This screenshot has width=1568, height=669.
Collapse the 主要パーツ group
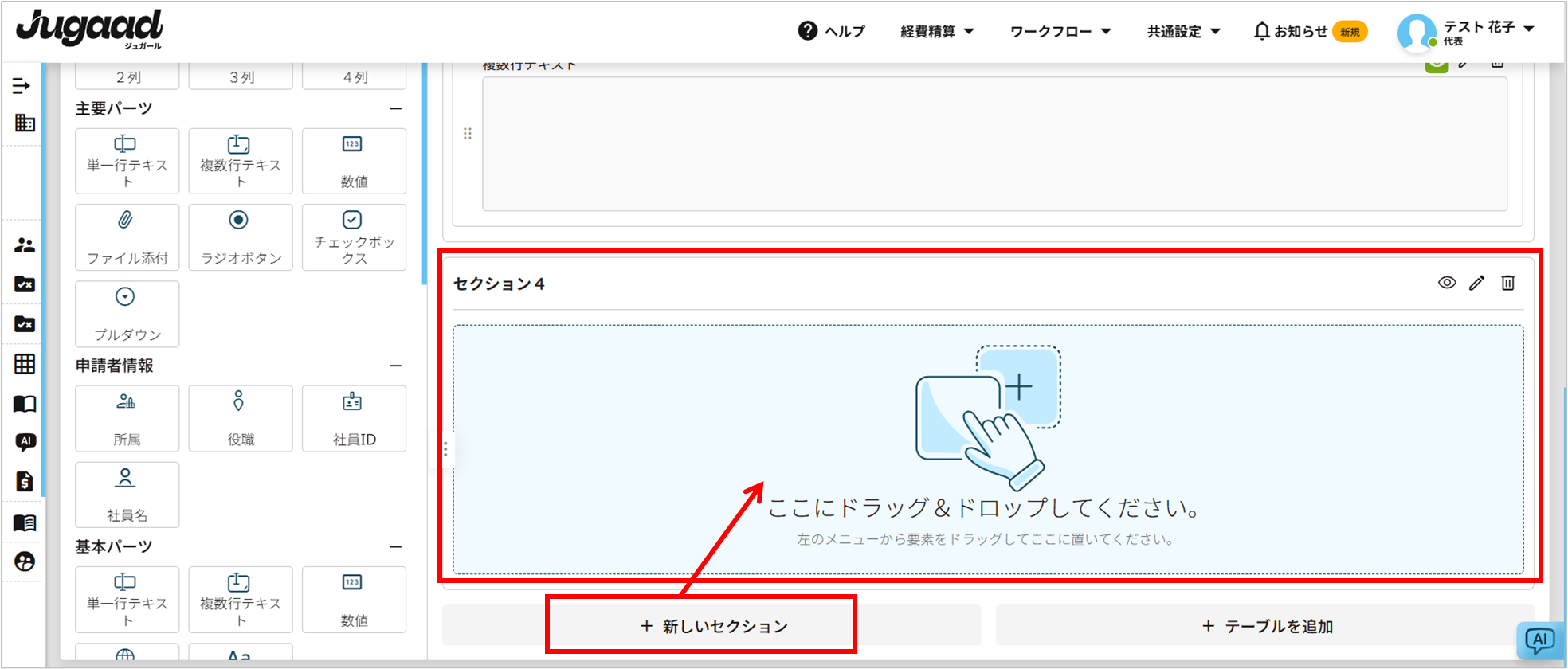pyautogui.click(x=396, y=108)
